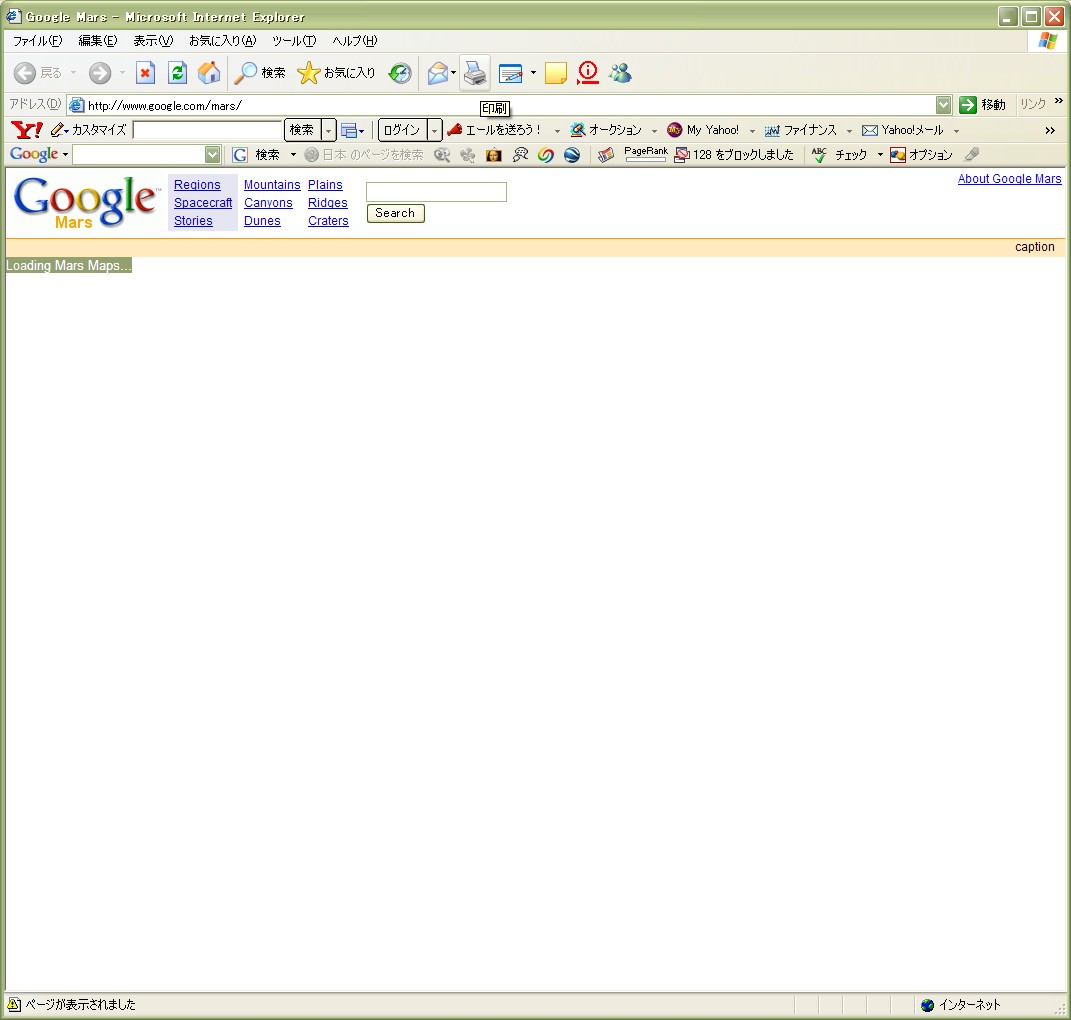Open Google toolbar search box dropdown
1071x1020 pixels.
[x=212, y=155]
